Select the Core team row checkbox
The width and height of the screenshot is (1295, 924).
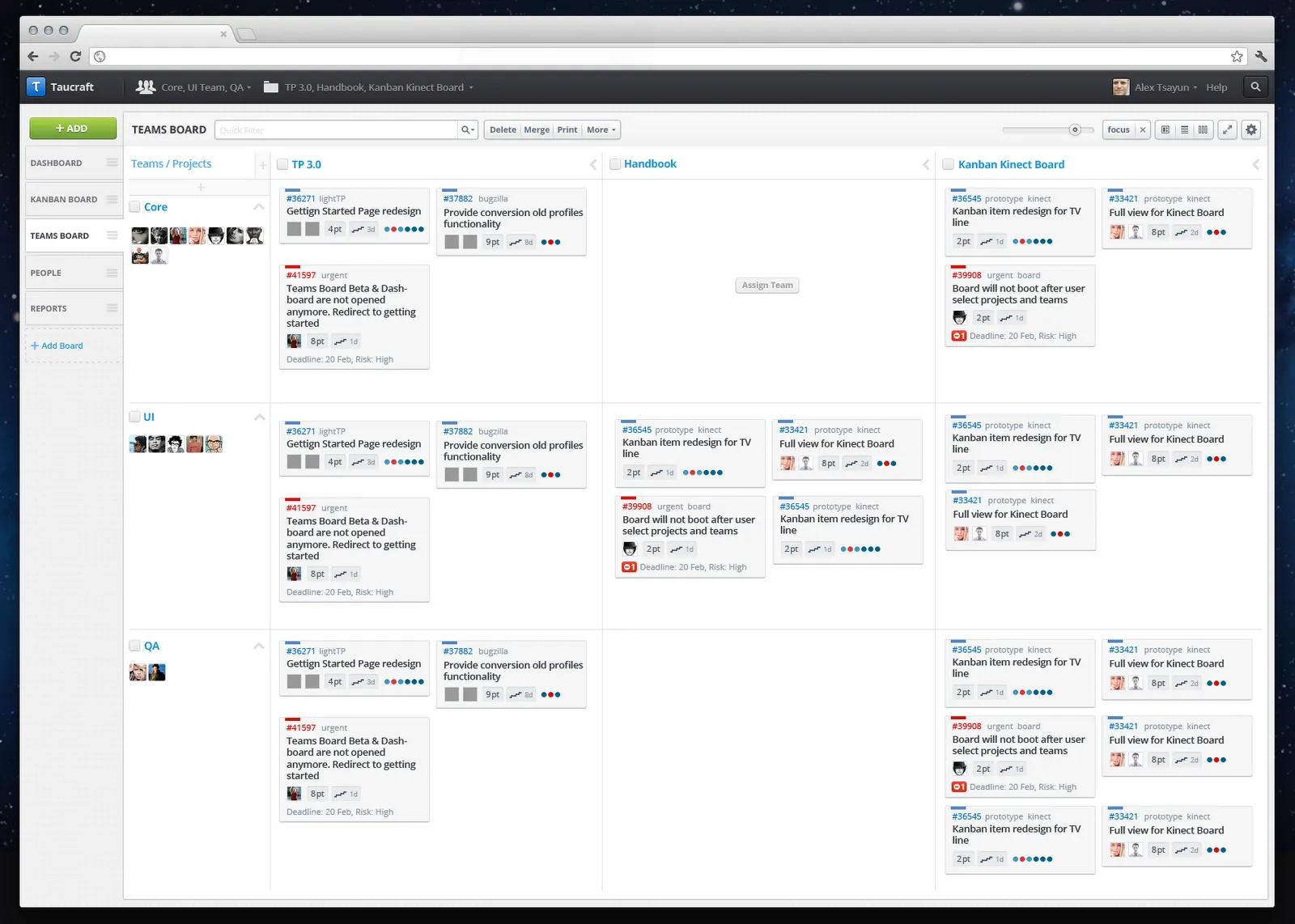135,207
